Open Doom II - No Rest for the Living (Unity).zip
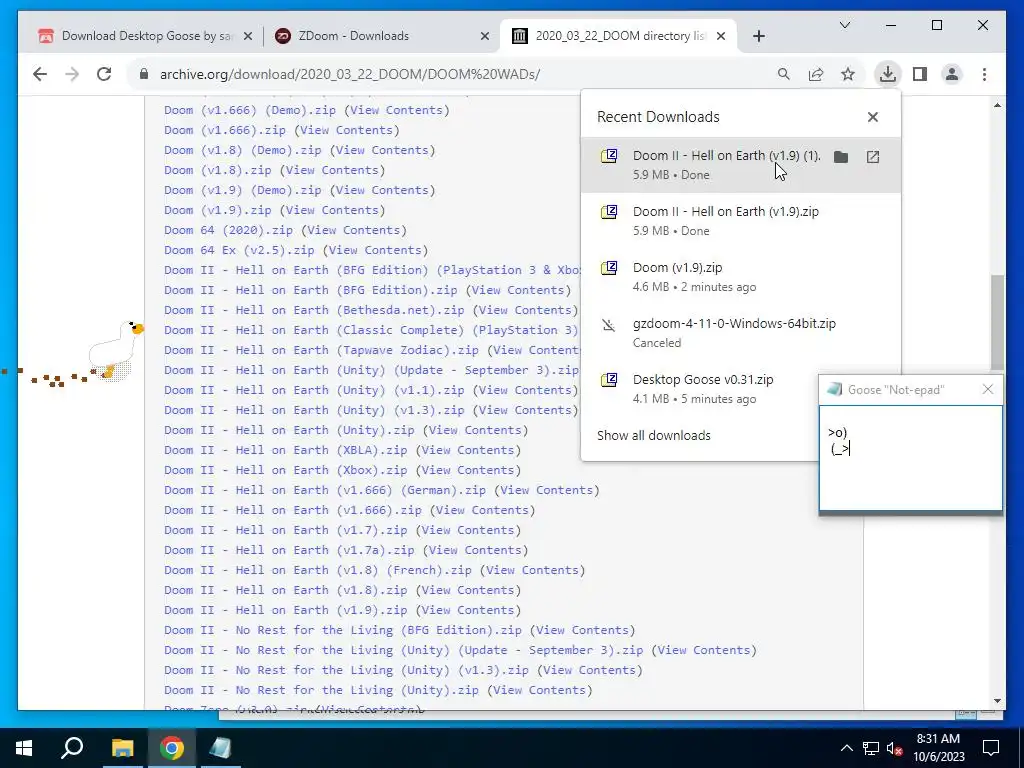Screen dimensions: 1024x768 (321, 690)
